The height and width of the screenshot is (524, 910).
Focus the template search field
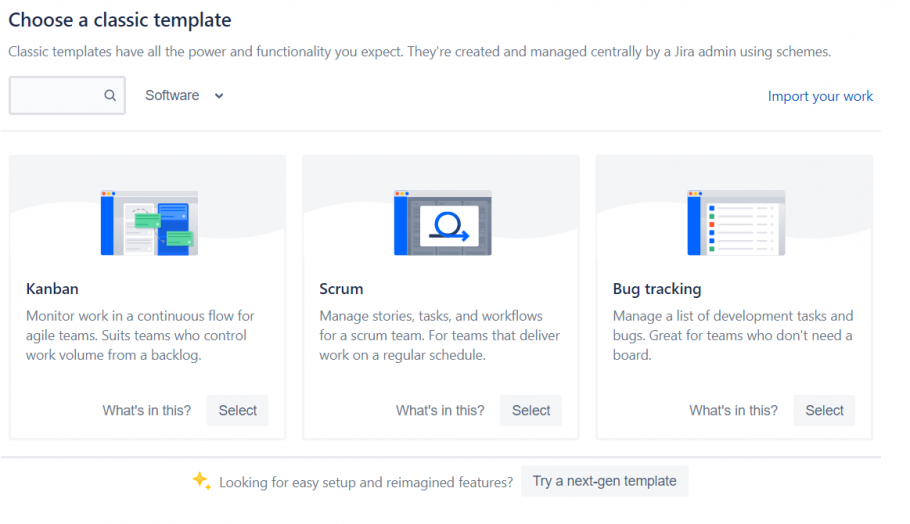67,95
